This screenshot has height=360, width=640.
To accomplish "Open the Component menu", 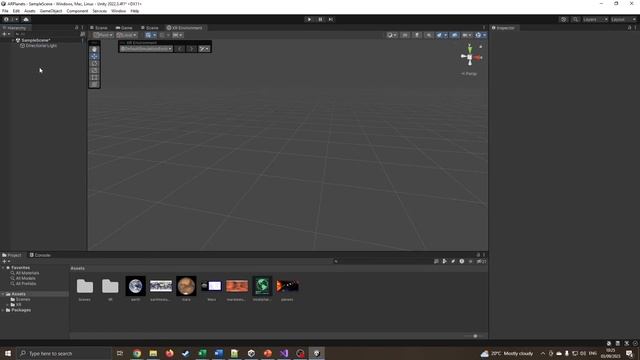I will pyautogui.click(x=77, y=11).
